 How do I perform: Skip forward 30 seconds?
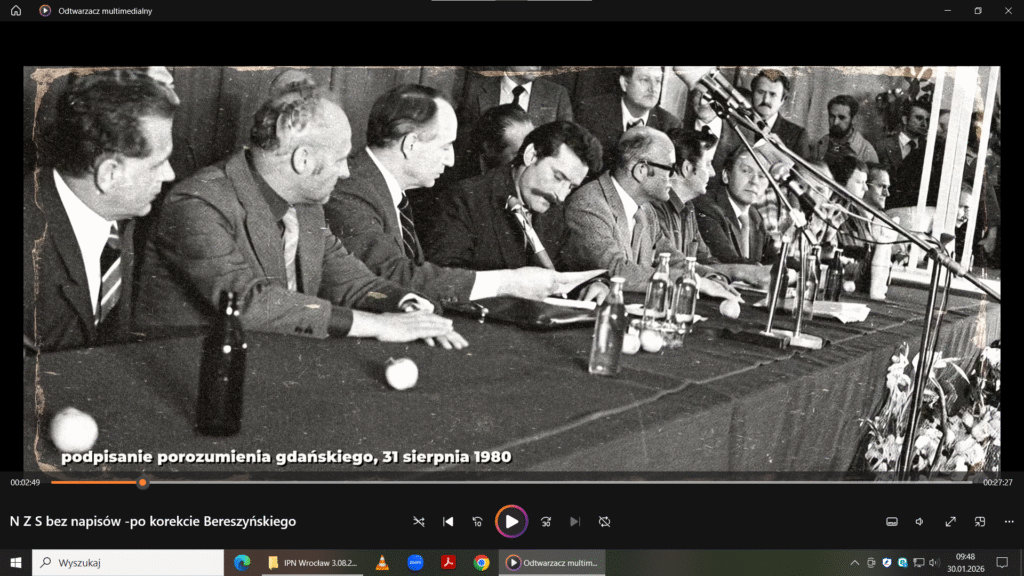(546, 522)
